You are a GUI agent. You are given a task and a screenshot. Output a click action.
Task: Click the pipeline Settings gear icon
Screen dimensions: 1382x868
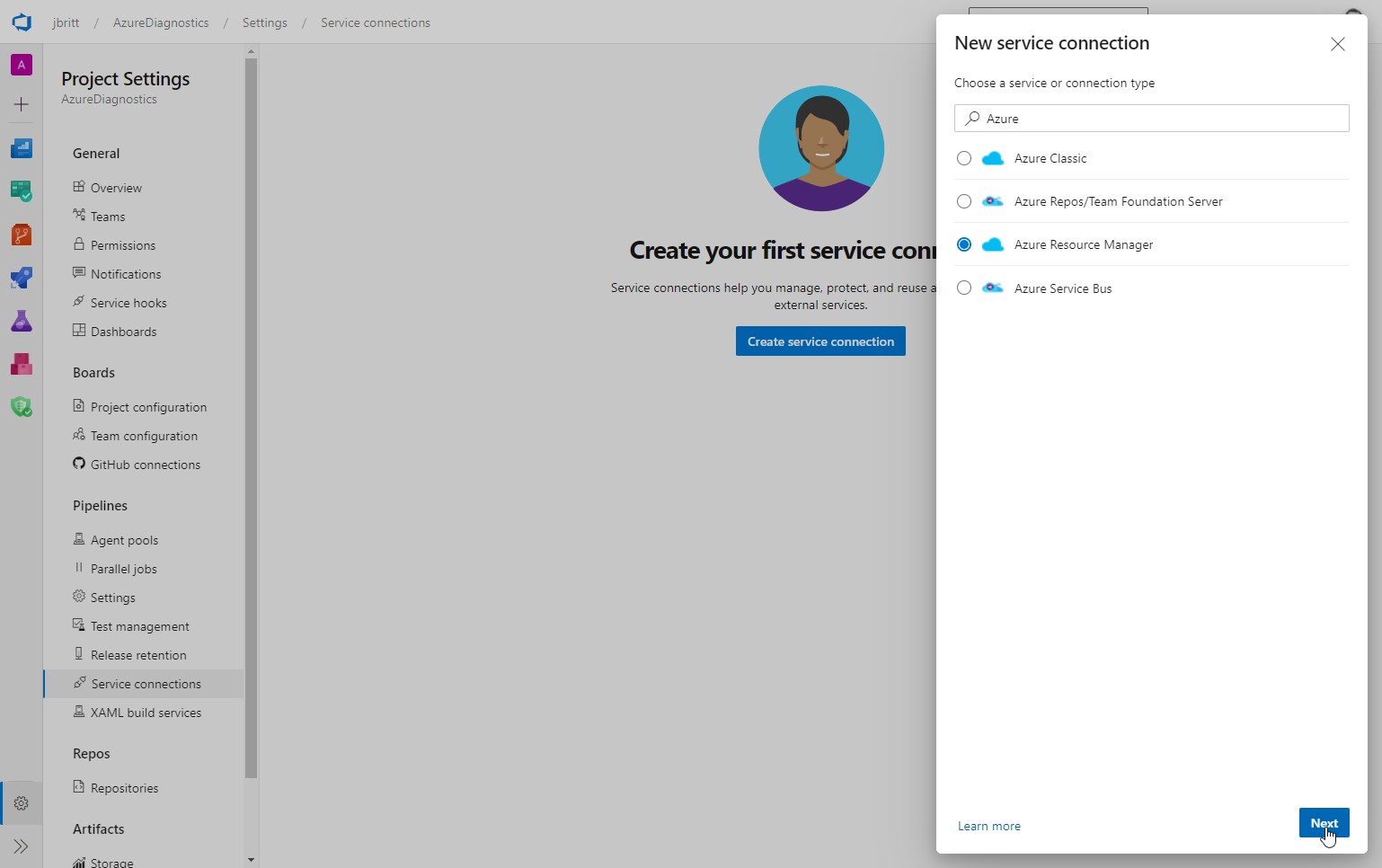[x=79, y=597]
